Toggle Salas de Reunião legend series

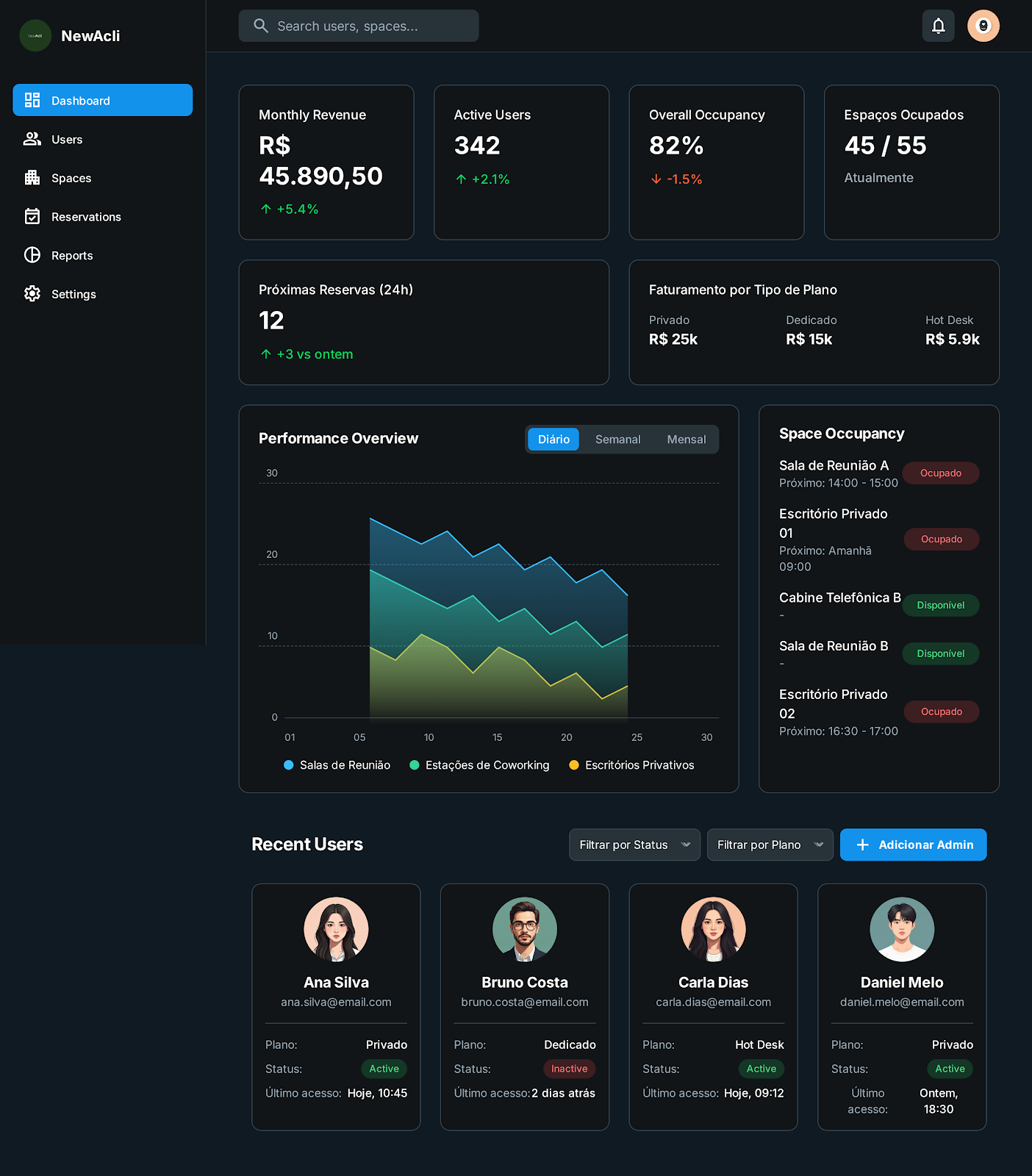337,765
